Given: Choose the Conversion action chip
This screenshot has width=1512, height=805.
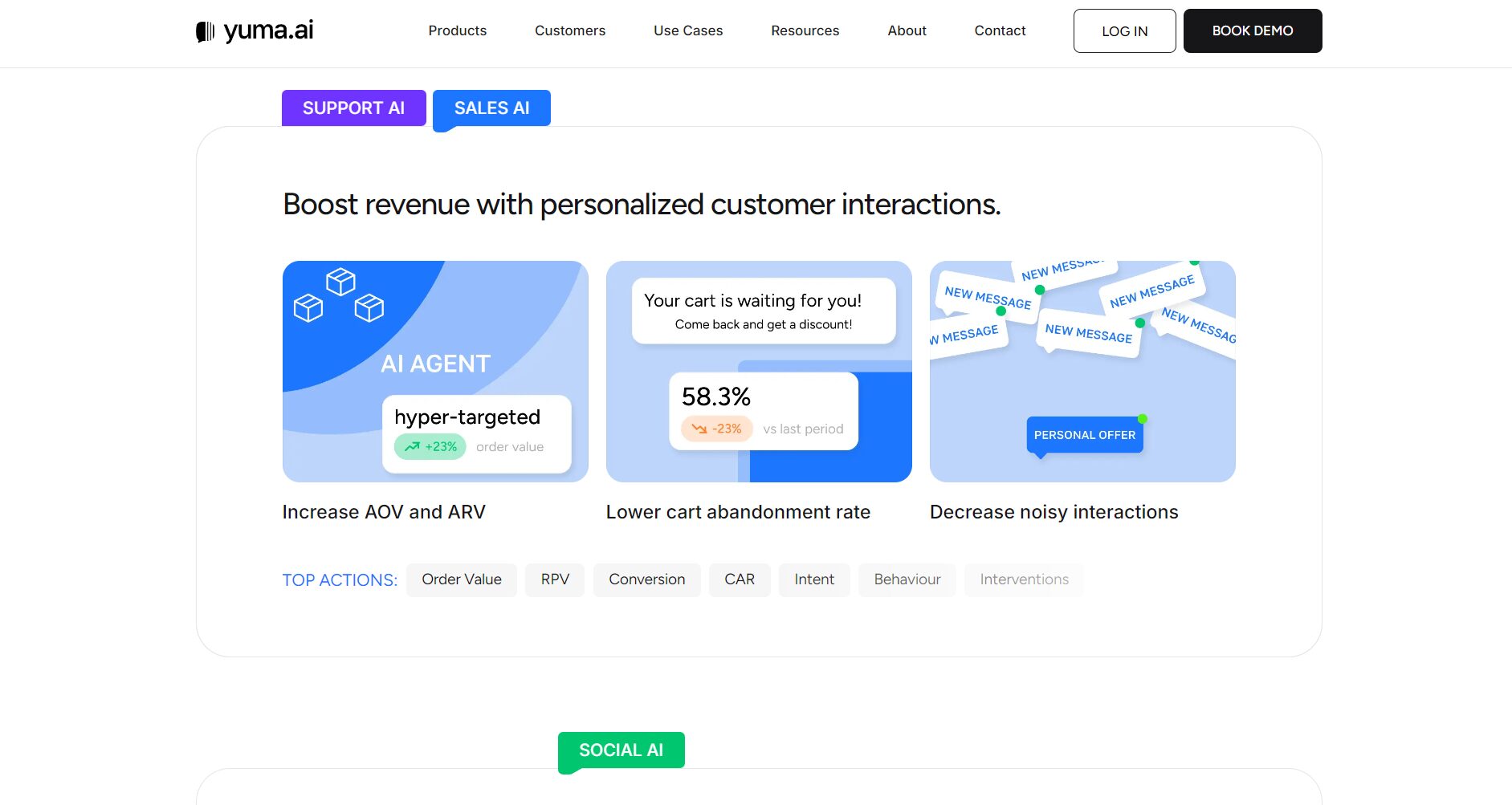Looking at the screenshot, I should point(646,579).
